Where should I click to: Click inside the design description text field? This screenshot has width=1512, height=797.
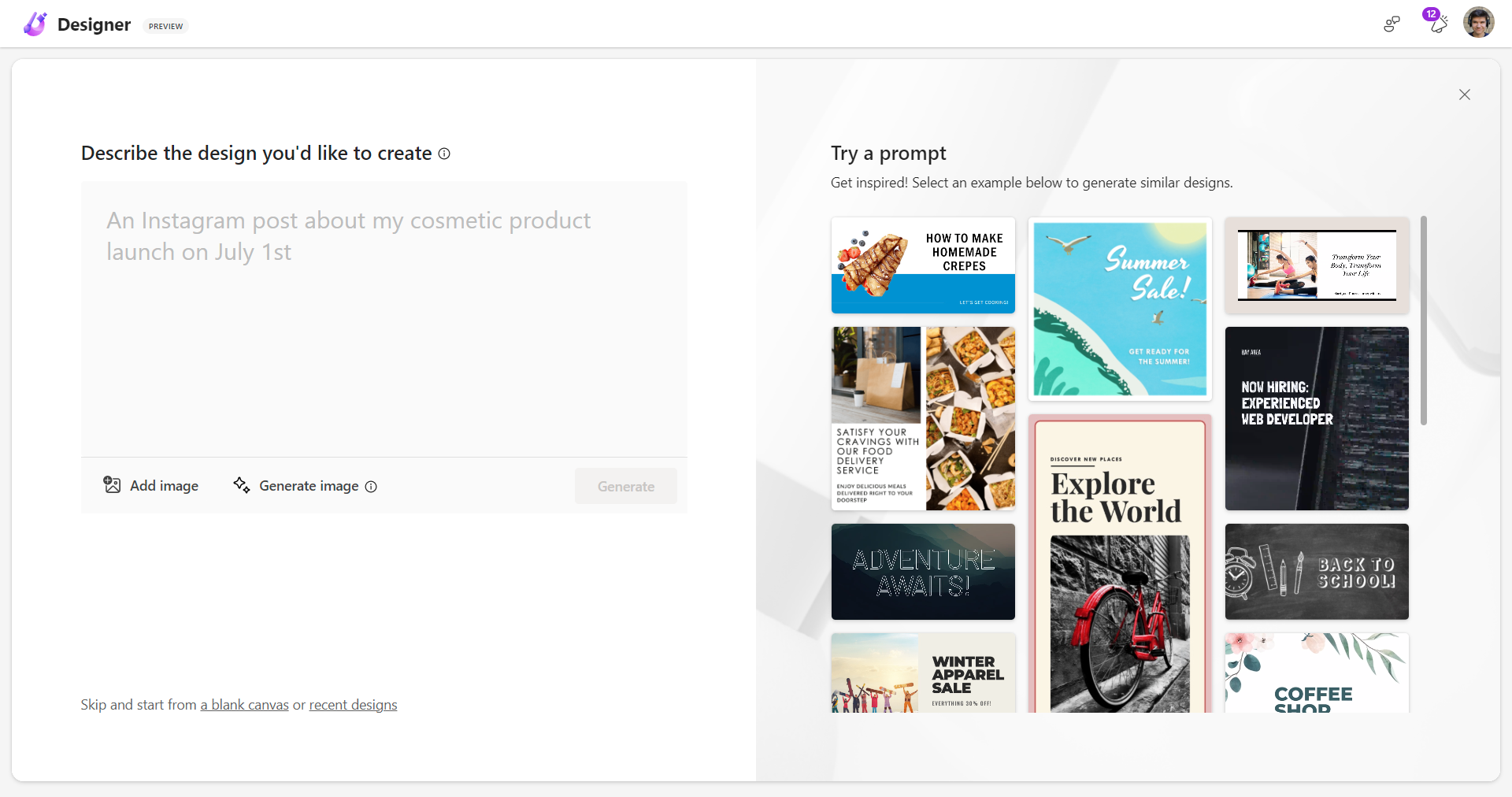click(384, 315)
